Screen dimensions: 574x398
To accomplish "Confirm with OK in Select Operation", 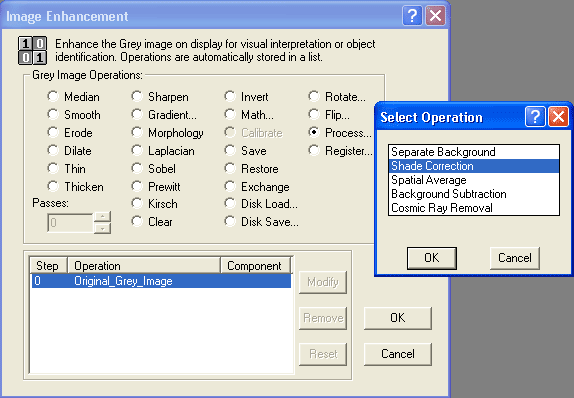I will [432, 258].
